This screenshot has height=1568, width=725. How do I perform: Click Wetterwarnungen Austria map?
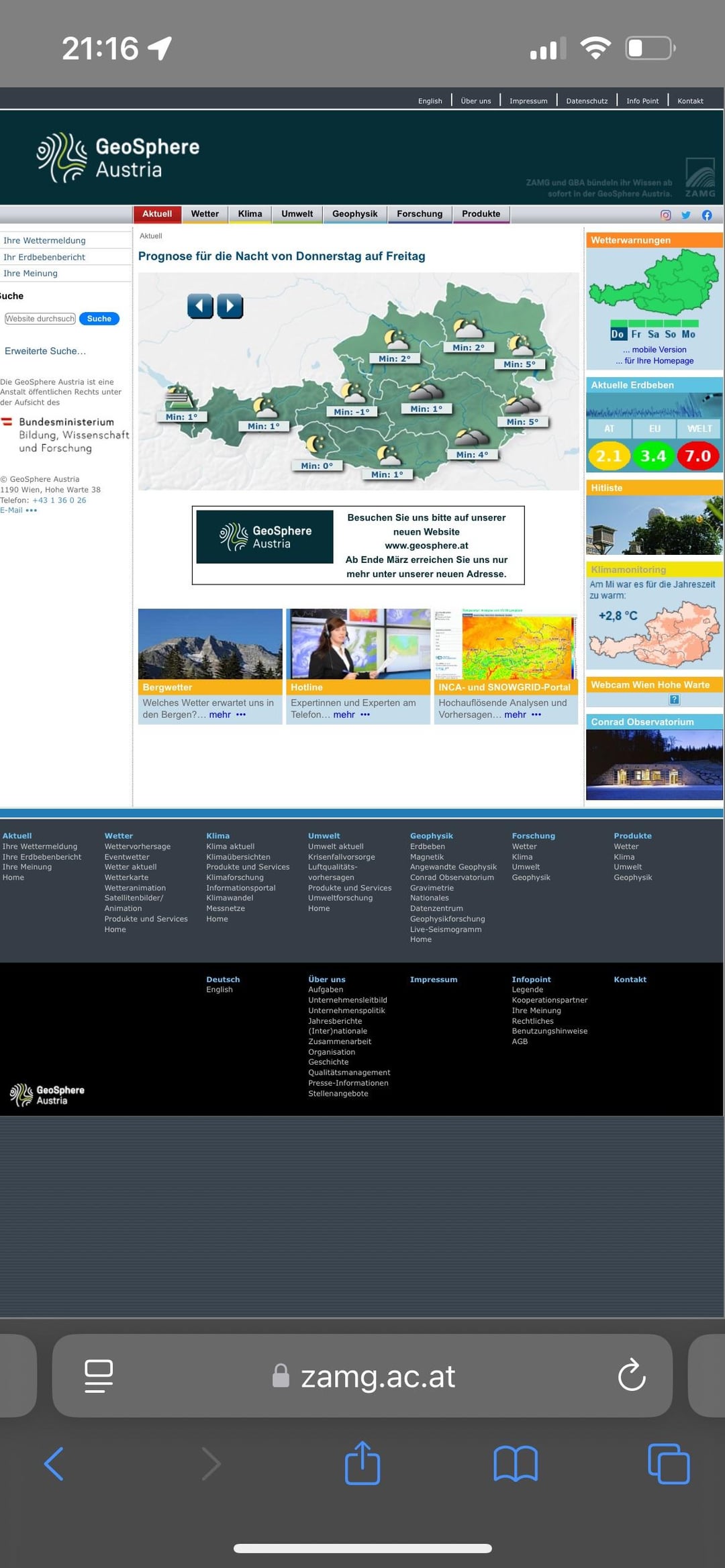(655, 283)
